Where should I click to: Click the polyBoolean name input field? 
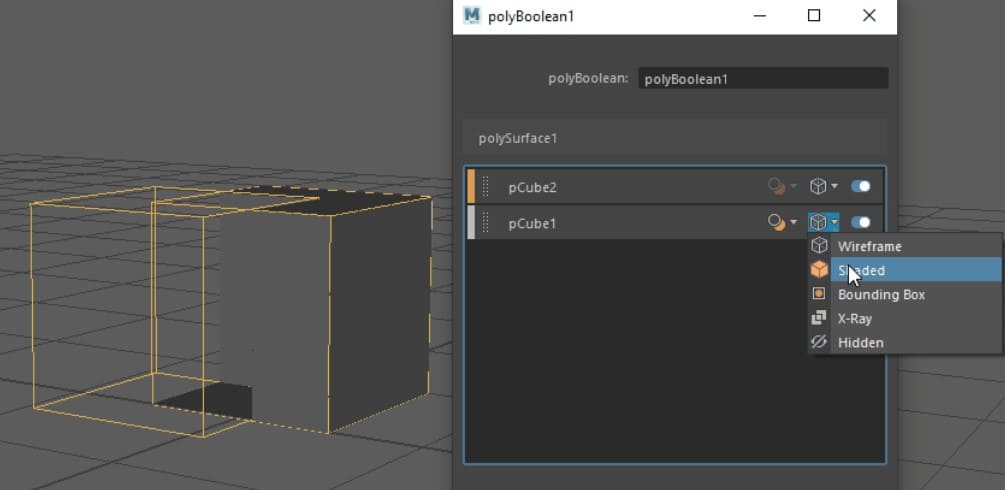762,78
